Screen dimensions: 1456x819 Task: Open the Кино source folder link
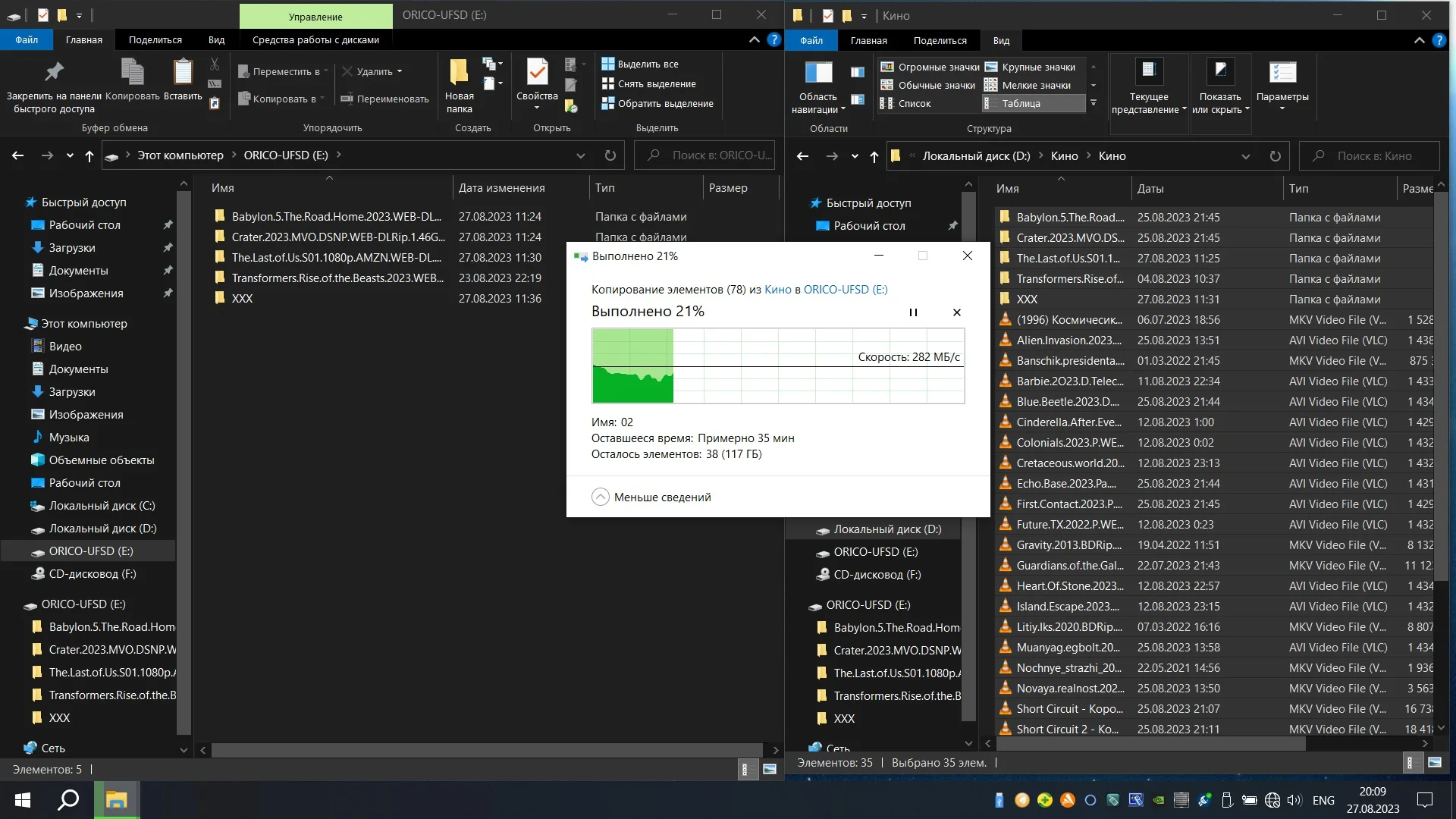point(777,289)
